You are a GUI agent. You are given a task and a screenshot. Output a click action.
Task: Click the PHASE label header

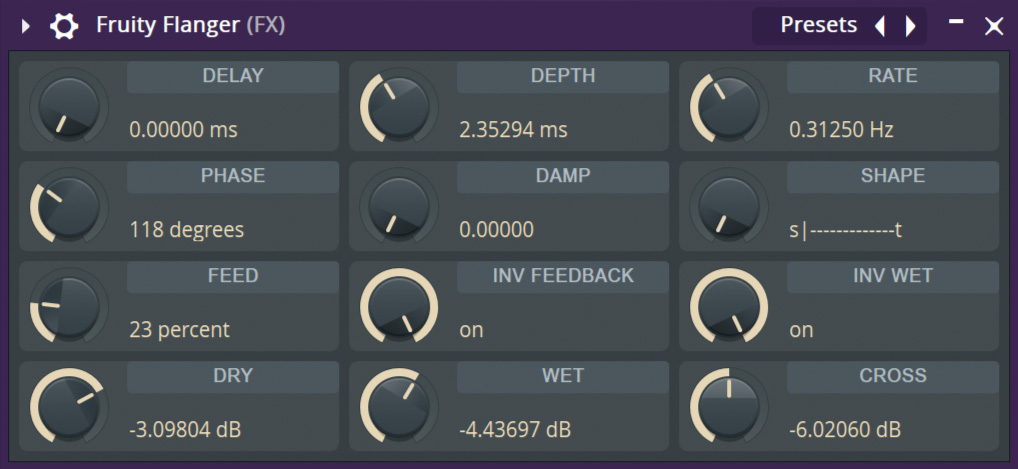(232, 177)
